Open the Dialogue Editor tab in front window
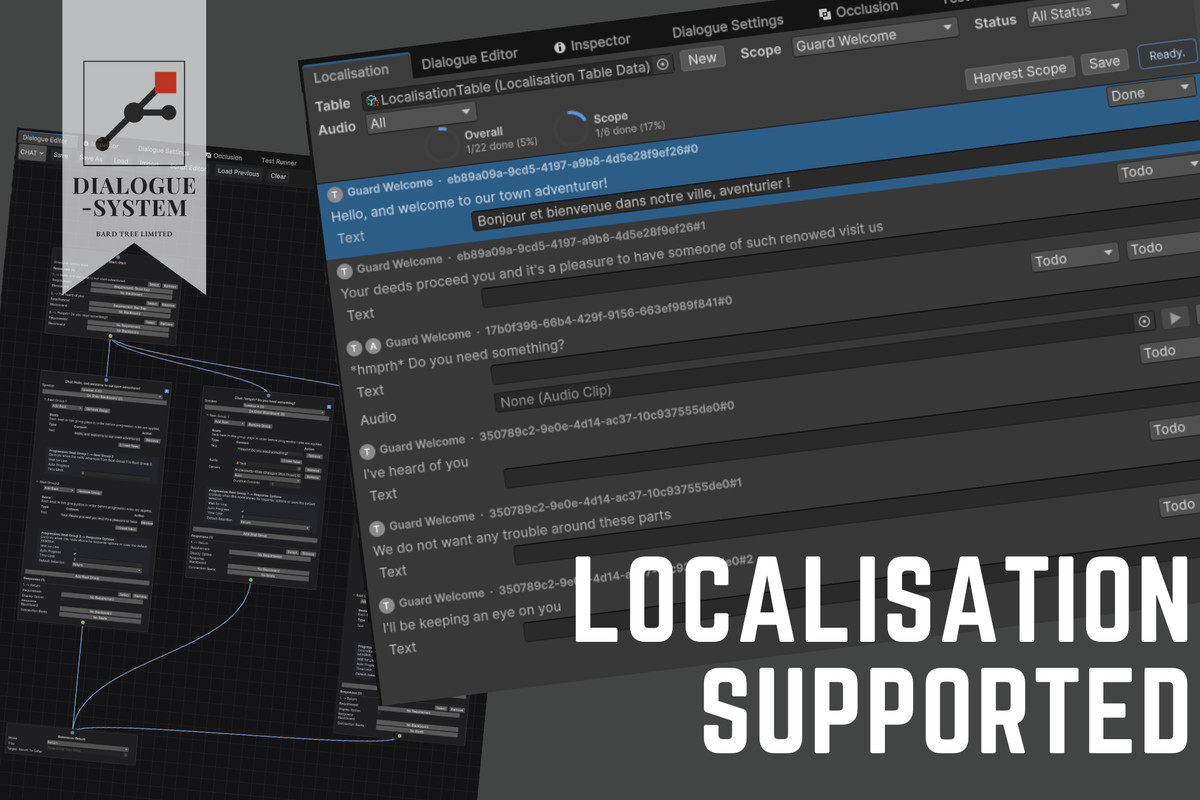This screenshot has height=800, width=1200. tap(470, 58)
